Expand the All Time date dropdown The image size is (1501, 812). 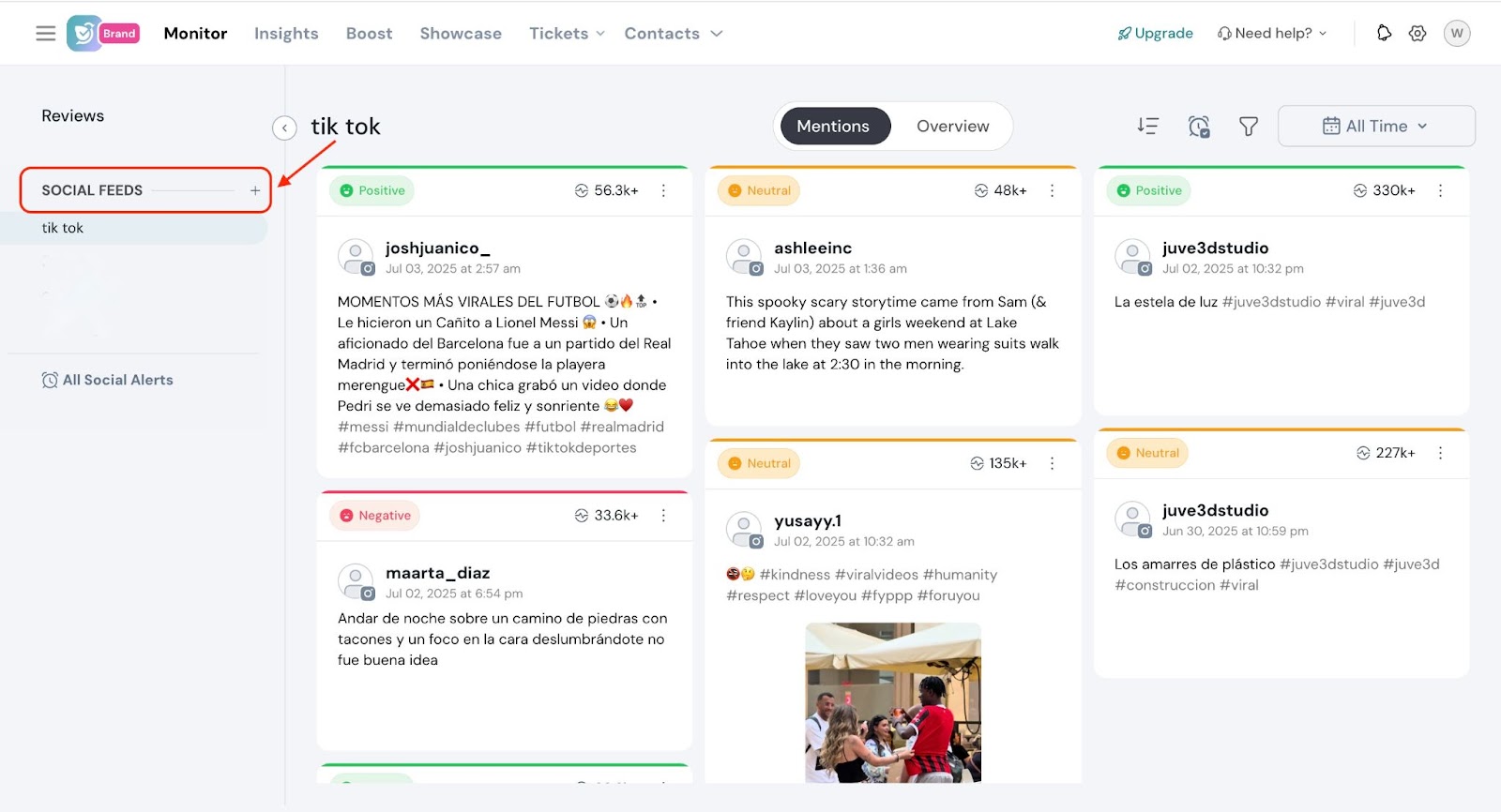point(1375,127)
